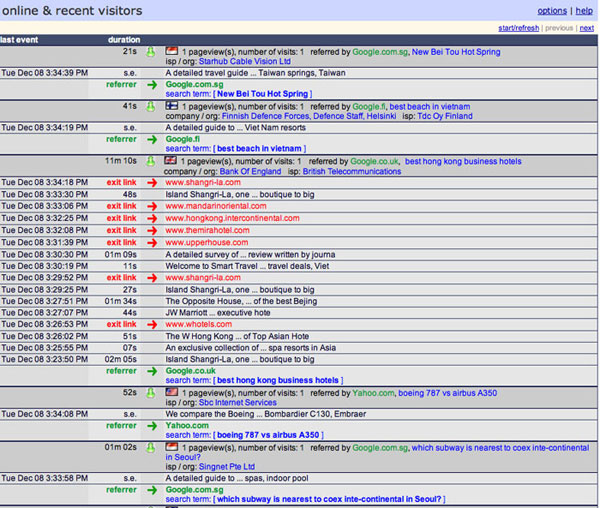Image resolution: width=600 pixels, height=508 pixels.
Task: Click the US flag in the Yahoo visitor row
Action: coord(171,392)
